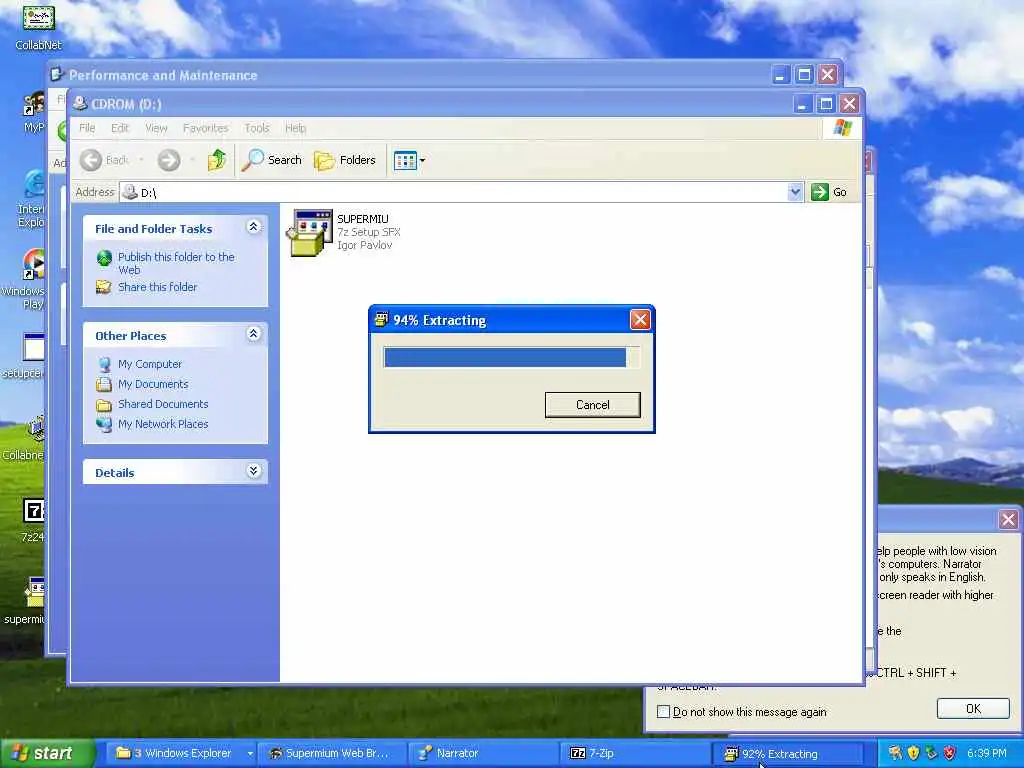Click the My Computer icon in sidebar

click(x=104, y=364)
